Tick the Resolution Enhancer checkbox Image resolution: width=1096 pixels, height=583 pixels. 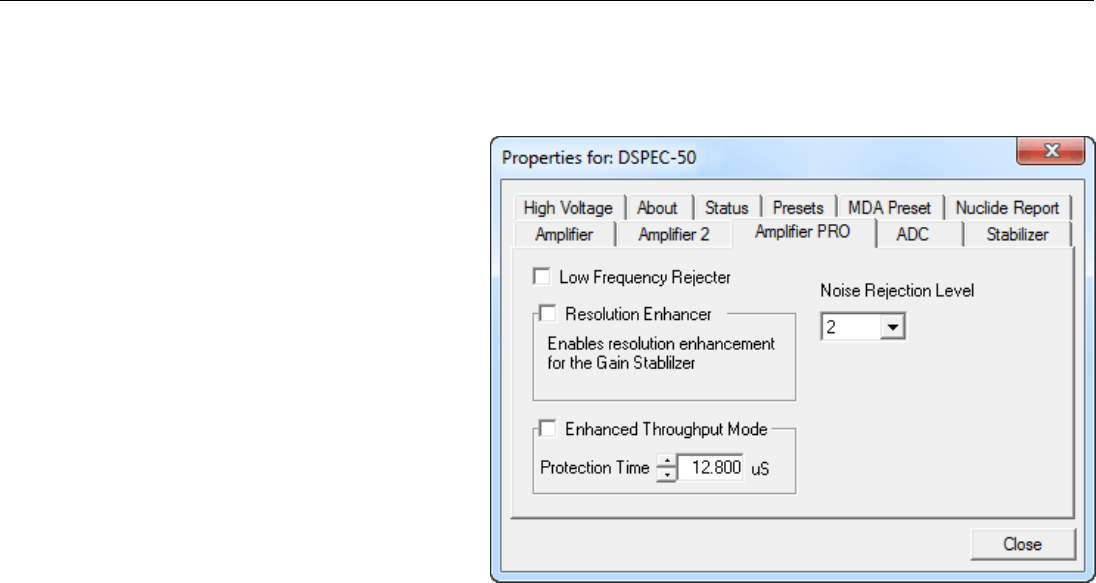pyautogui.click(x=547, y=314)
